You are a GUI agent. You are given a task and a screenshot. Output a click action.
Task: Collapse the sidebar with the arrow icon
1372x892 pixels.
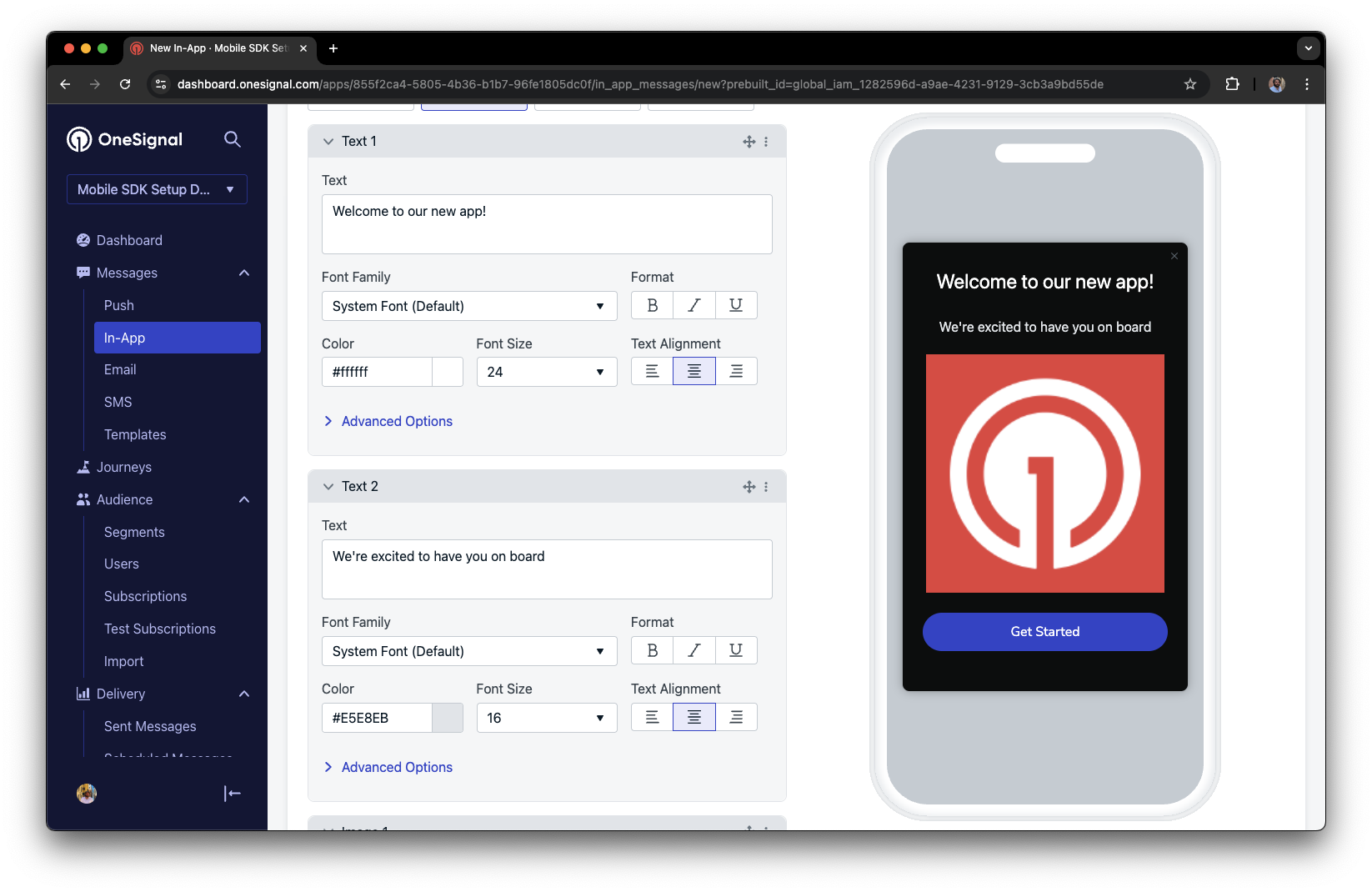(x=233, y=794)
